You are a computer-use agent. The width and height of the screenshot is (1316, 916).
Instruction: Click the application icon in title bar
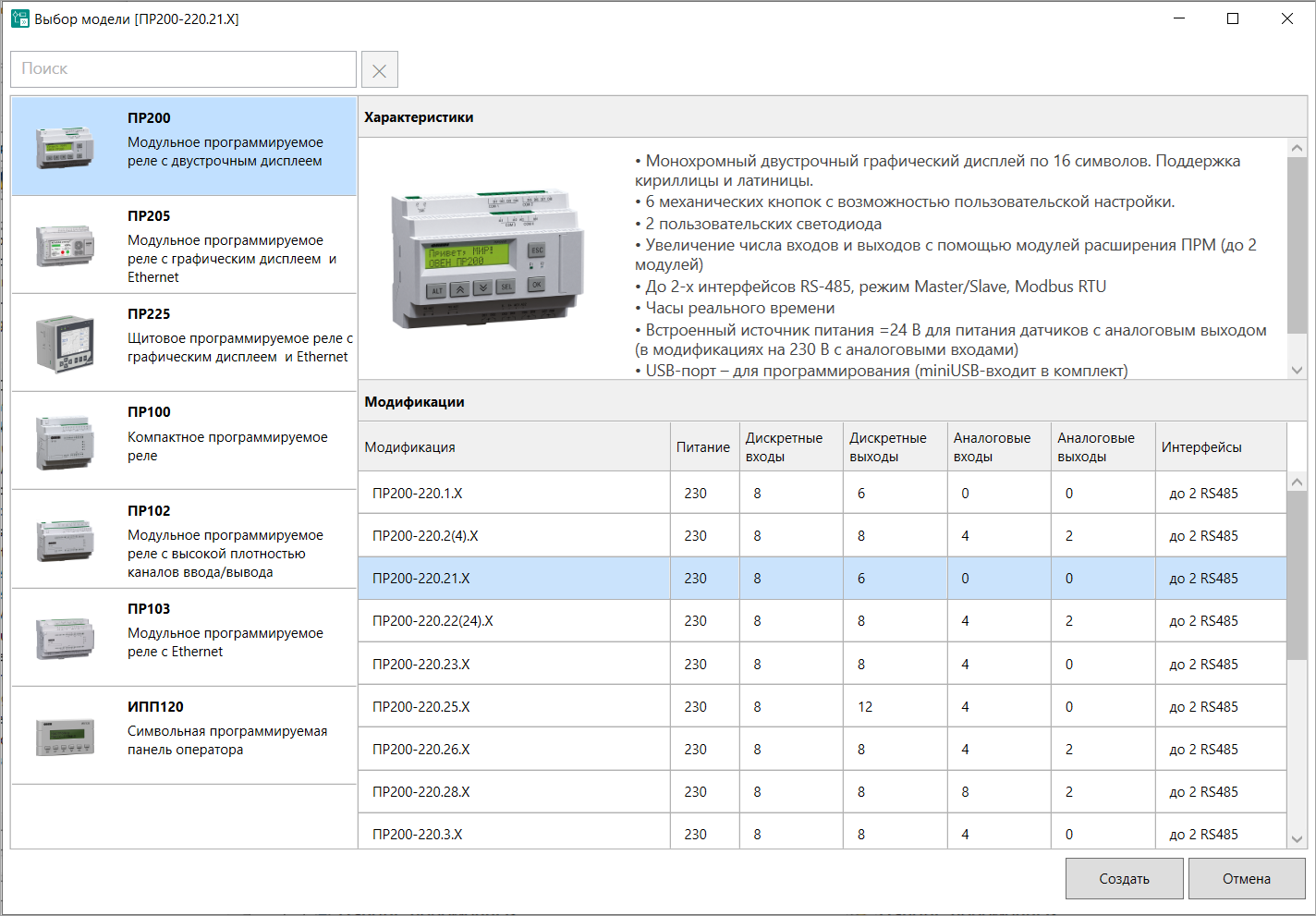(19, 18)
